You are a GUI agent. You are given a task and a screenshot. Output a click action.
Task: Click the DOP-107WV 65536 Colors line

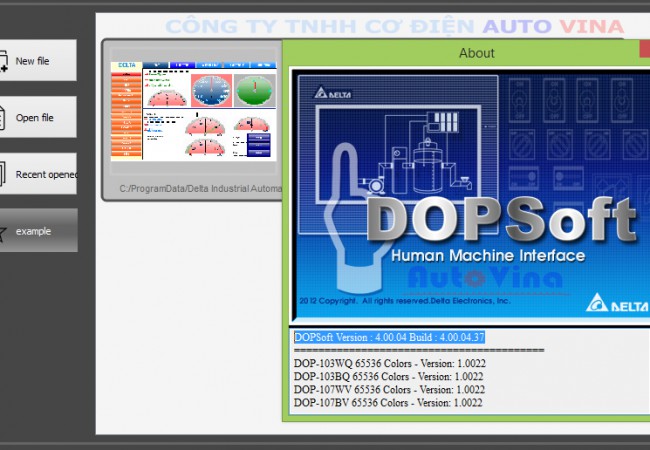(x=389, y=390)
